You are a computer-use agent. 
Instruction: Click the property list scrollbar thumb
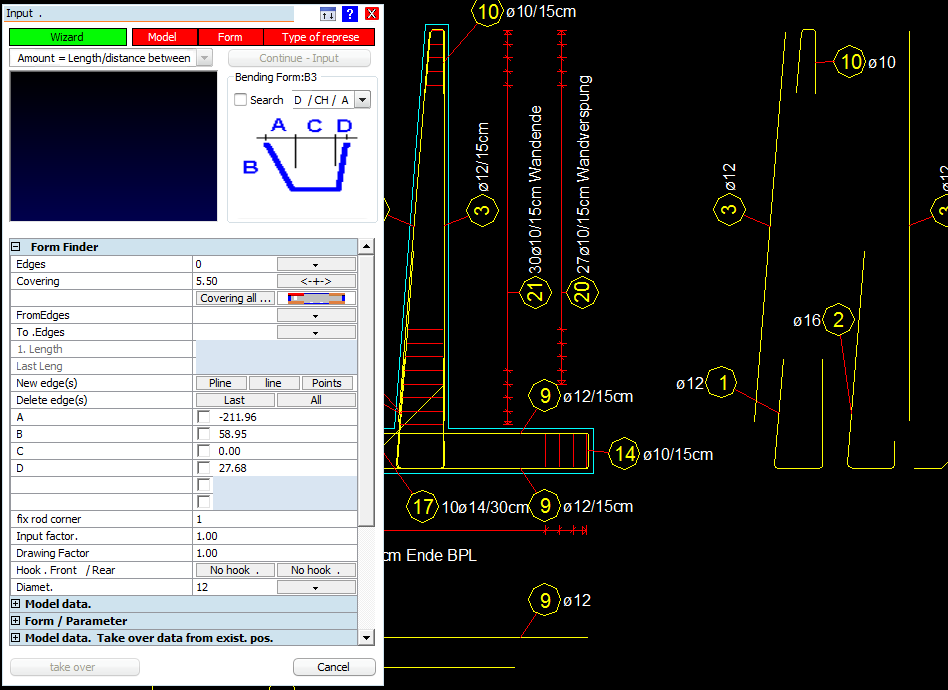(x=366, y=390)
